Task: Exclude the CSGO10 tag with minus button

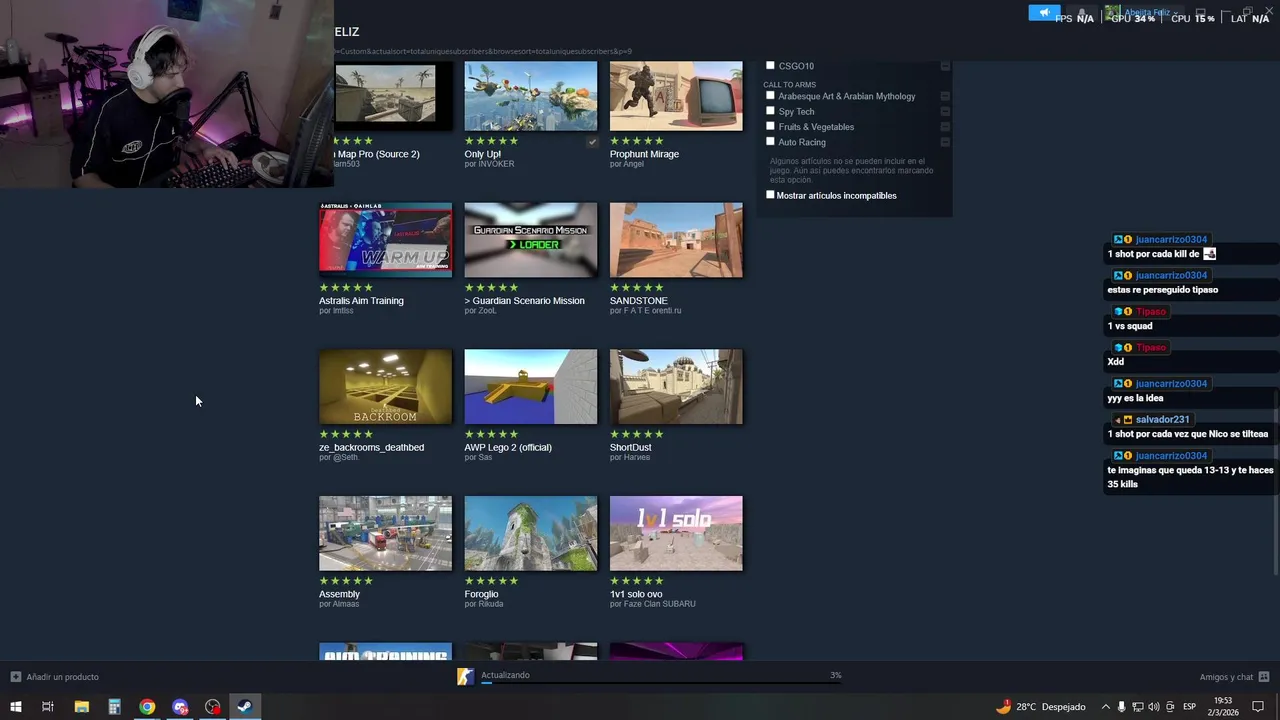Action: click(945, 66)
